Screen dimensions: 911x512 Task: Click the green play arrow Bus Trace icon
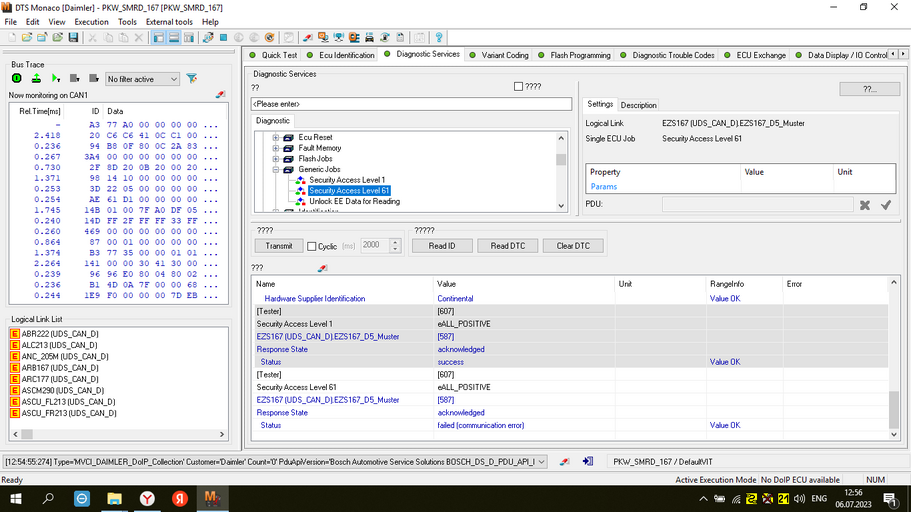tap(56, 78)
